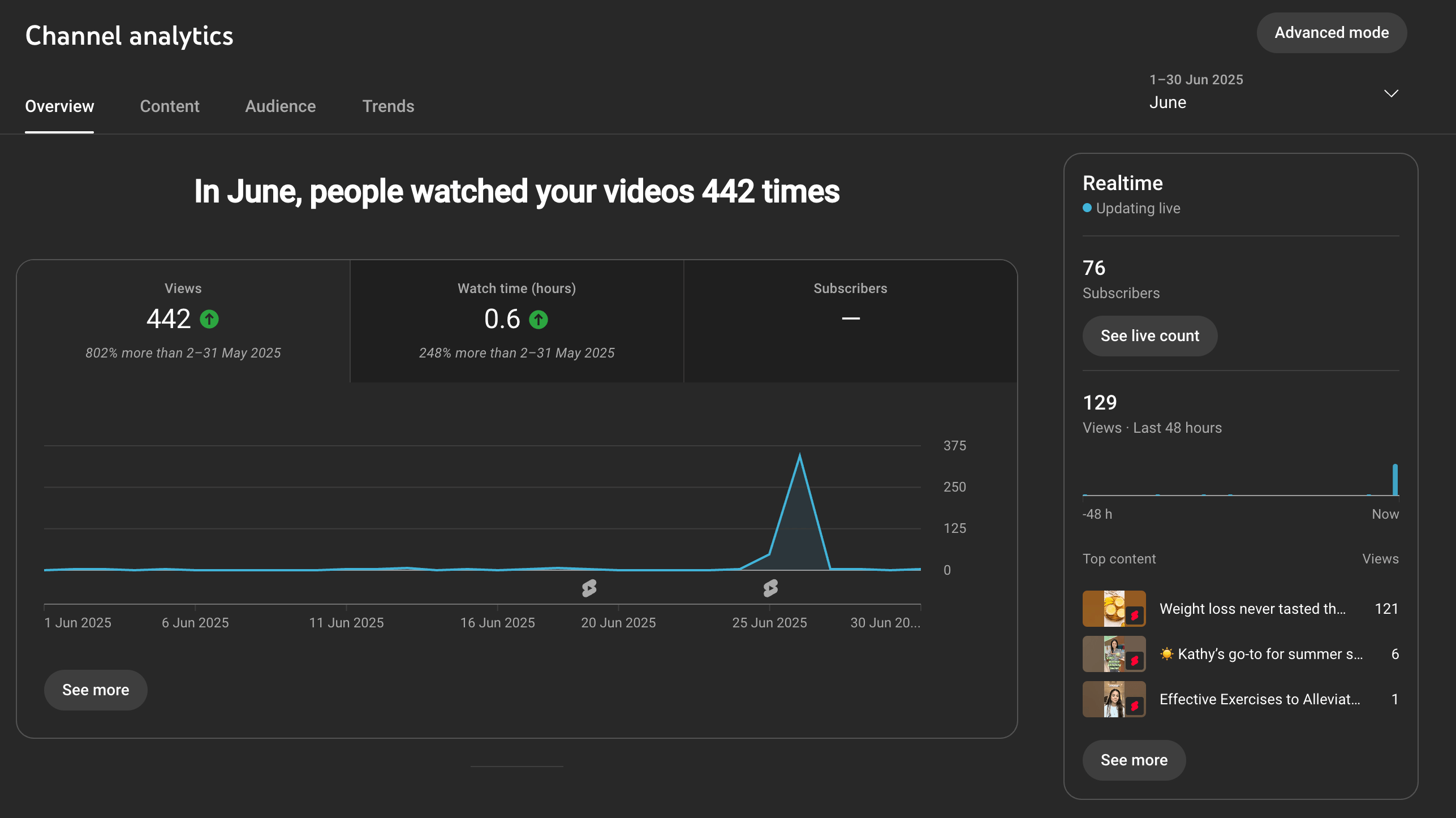Click See more under the views chart

pos(96,690)
